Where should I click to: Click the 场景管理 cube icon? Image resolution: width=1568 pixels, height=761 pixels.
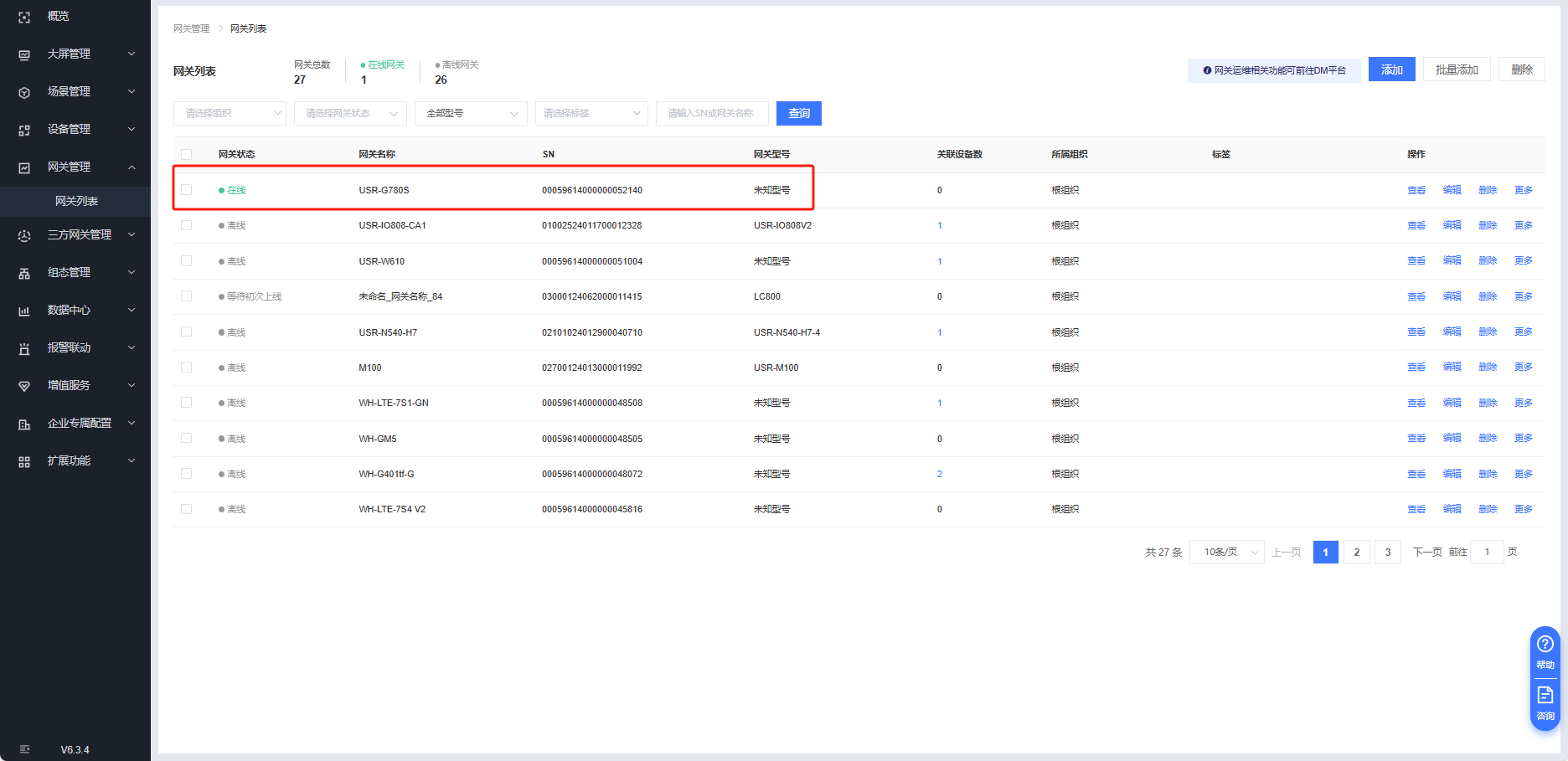[x=24, y=92]
